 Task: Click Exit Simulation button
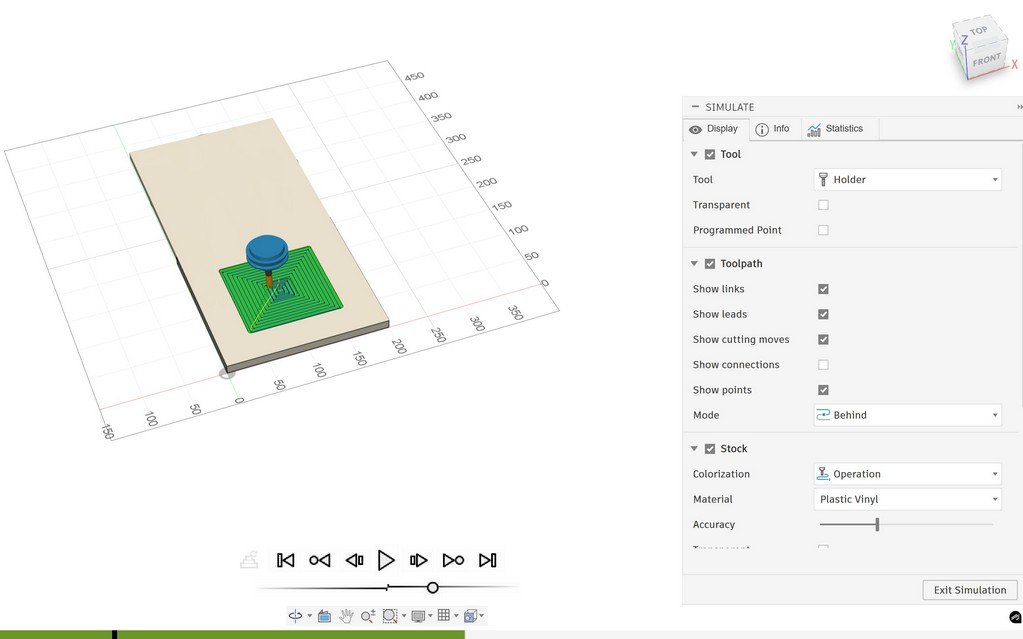click(970, 590)
